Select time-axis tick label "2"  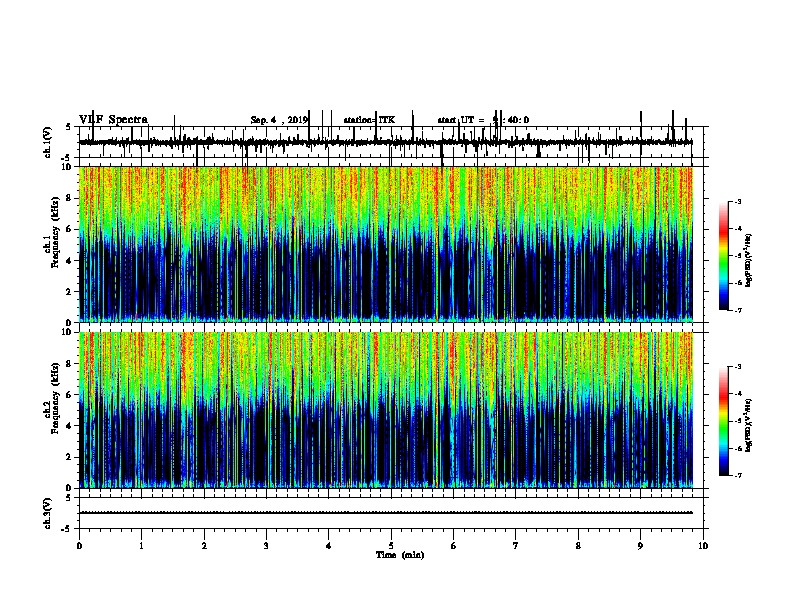204,546
